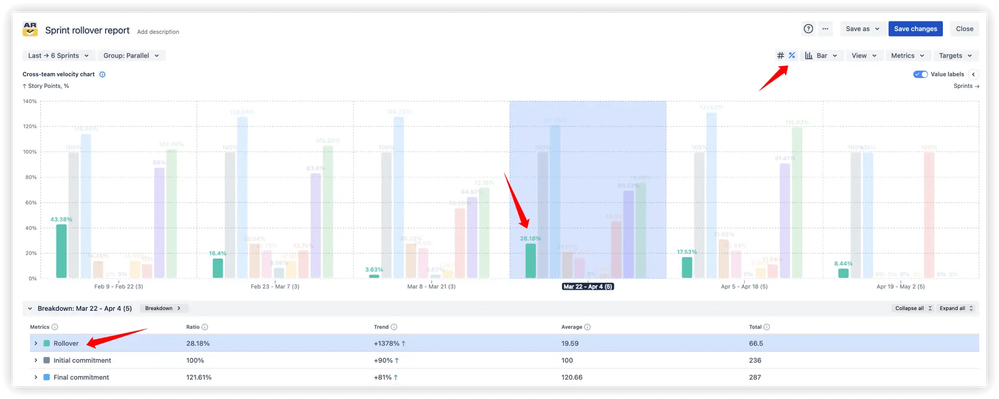
Task: Click the Sprint rollover report title
Action: coord(87,30)
